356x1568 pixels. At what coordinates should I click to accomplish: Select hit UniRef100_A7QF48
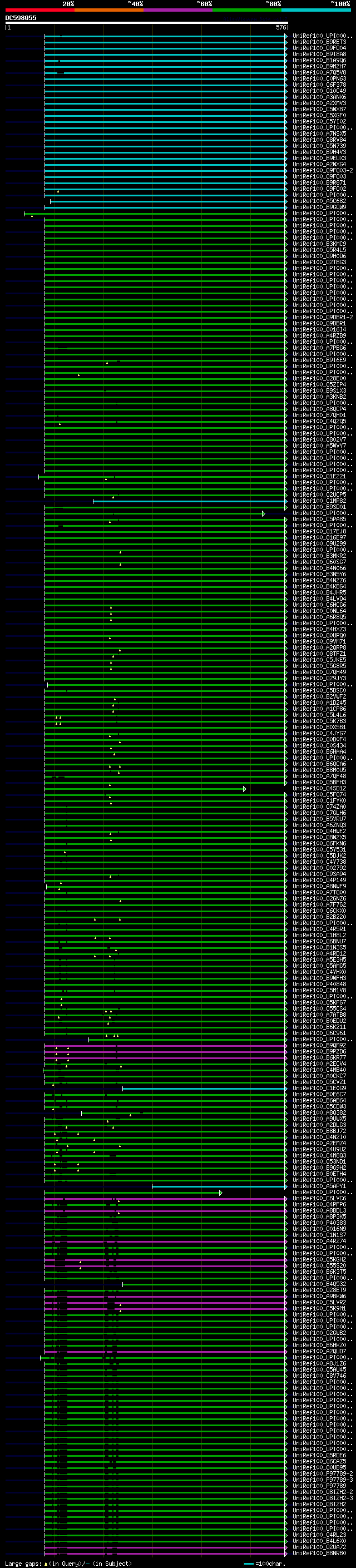pos(319,776)
